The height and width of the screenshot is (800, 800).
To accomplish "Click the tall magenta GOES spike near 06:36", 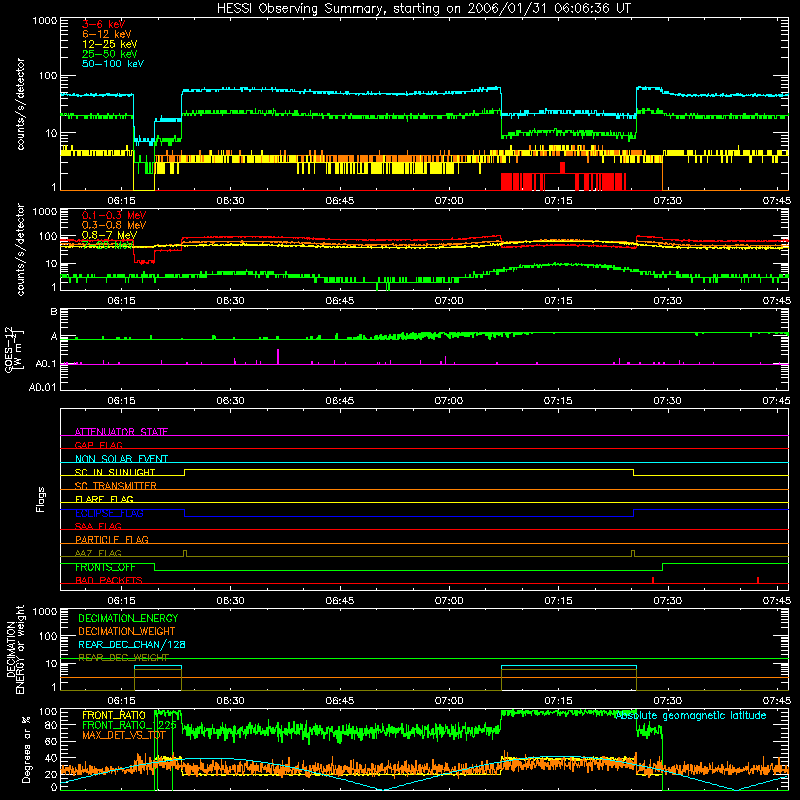I will click(278, 356).
